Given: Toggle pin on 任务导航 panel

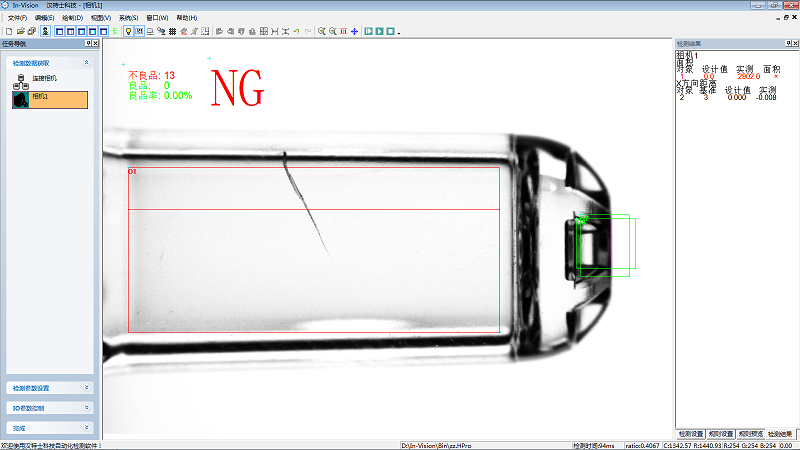Looking at the screenshot, I should (x=89, y=43).
